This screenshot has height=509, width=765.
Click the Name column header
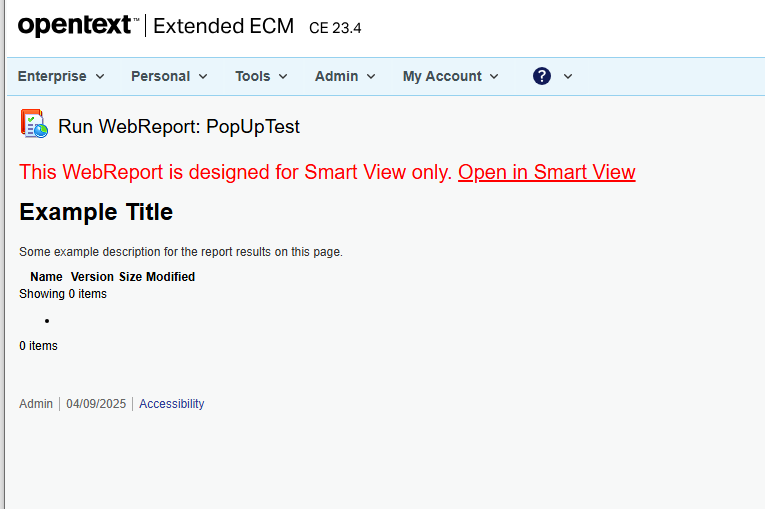46,277
